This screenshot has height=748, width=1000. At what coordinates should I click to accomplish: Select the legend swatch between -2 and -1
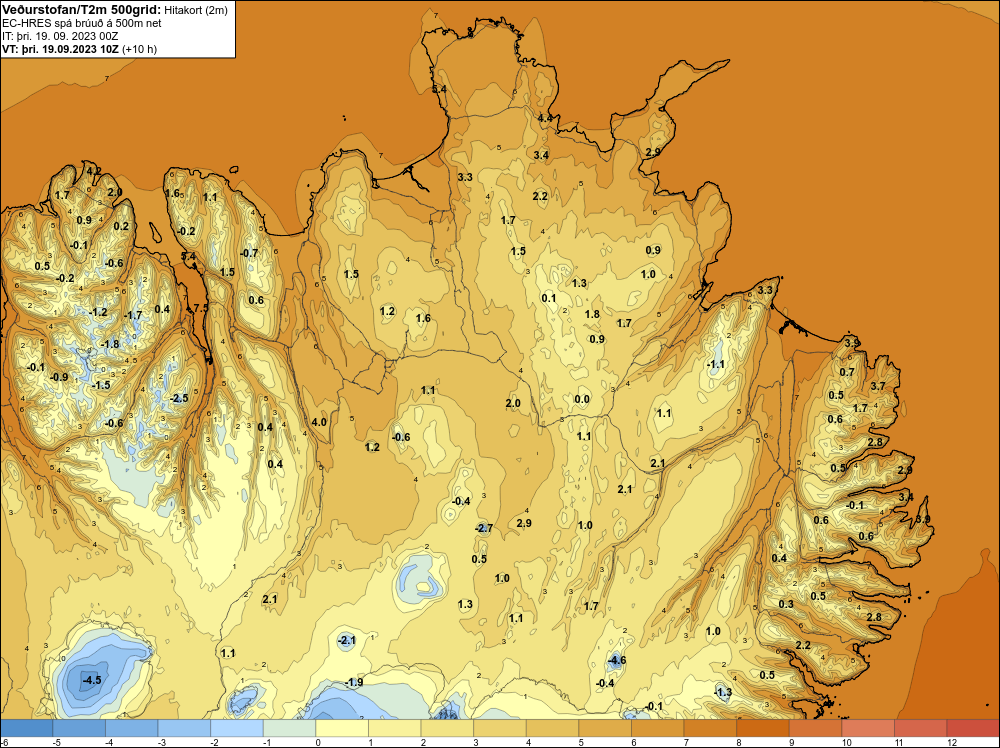(237, 728)
